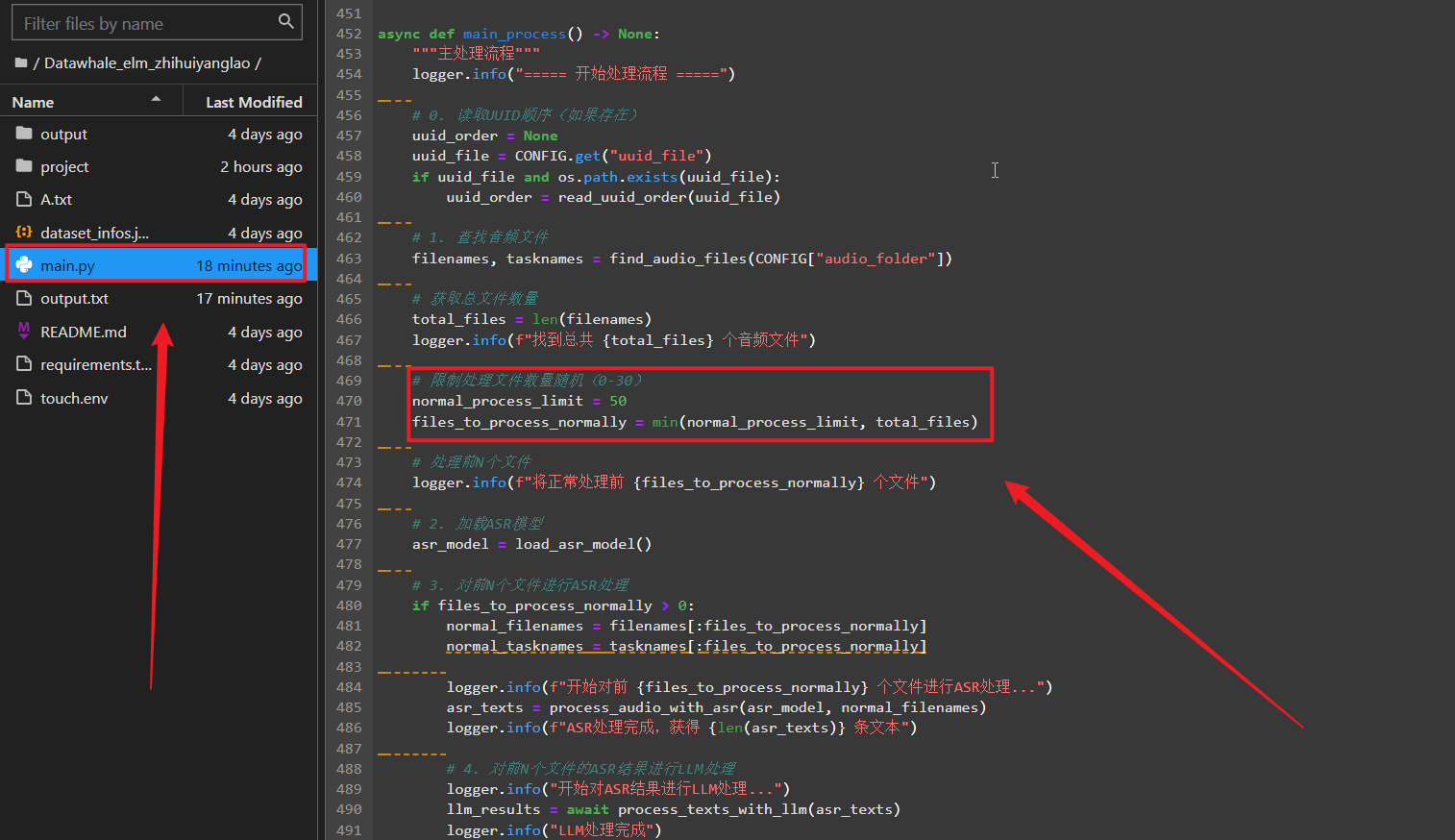Click the '17 minutes ago' timestamp of output.txt

coord(249,298)
